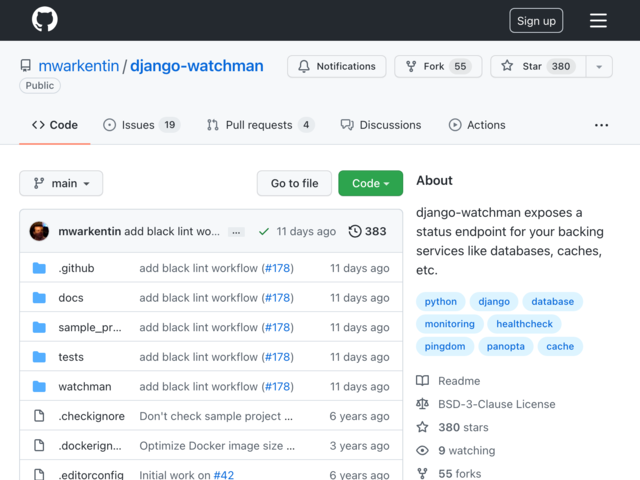Click the commit history clock icon

pyautogui.click(x=355, y=231)
